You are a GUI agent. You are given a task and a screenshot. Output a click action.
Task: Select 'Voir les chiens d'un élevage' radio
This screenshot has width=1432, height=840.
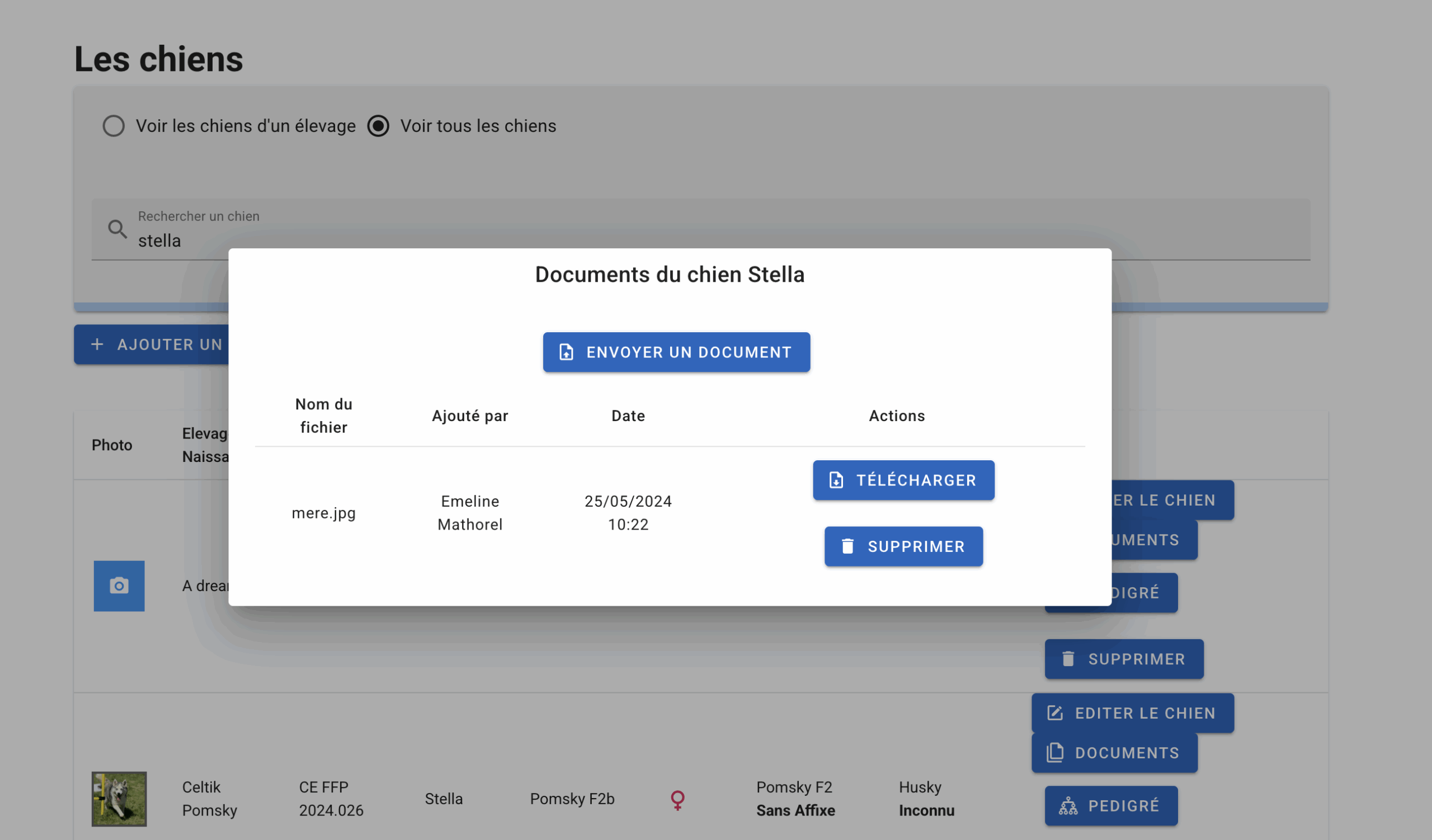(114, 125)
